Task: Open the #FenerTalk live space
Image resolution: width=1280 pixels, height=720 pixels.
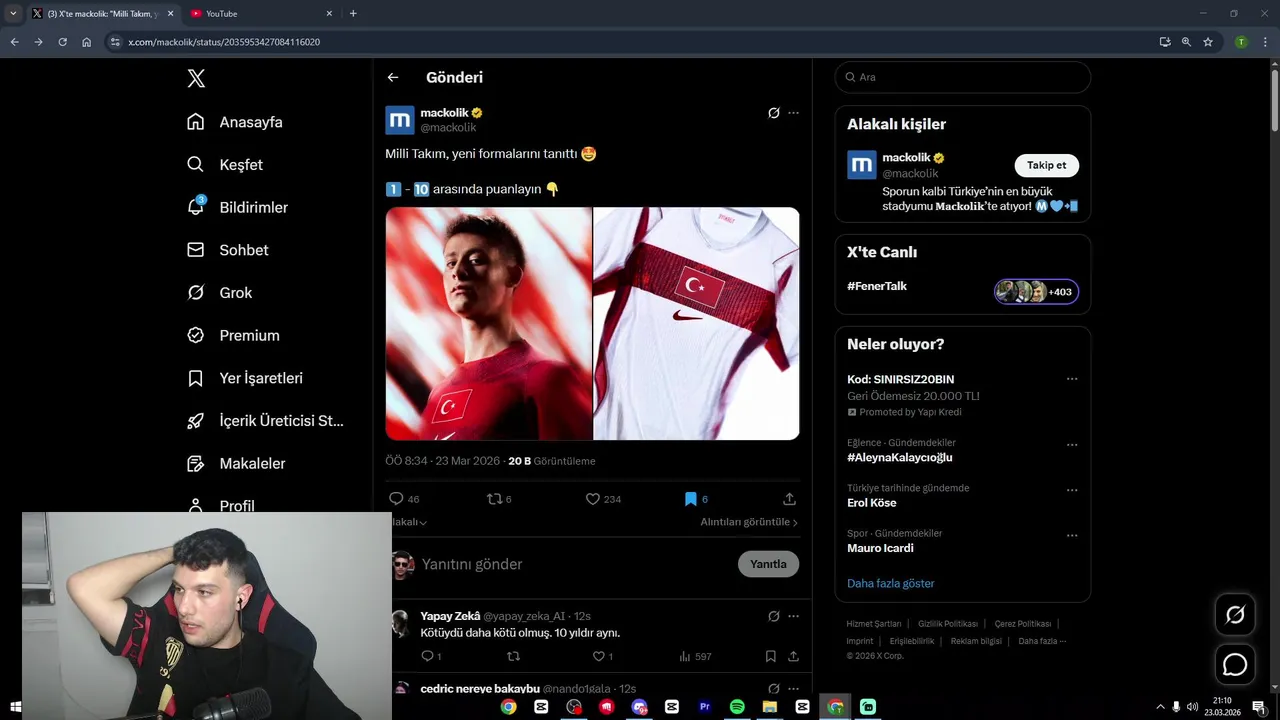Action: pos(877,286)
